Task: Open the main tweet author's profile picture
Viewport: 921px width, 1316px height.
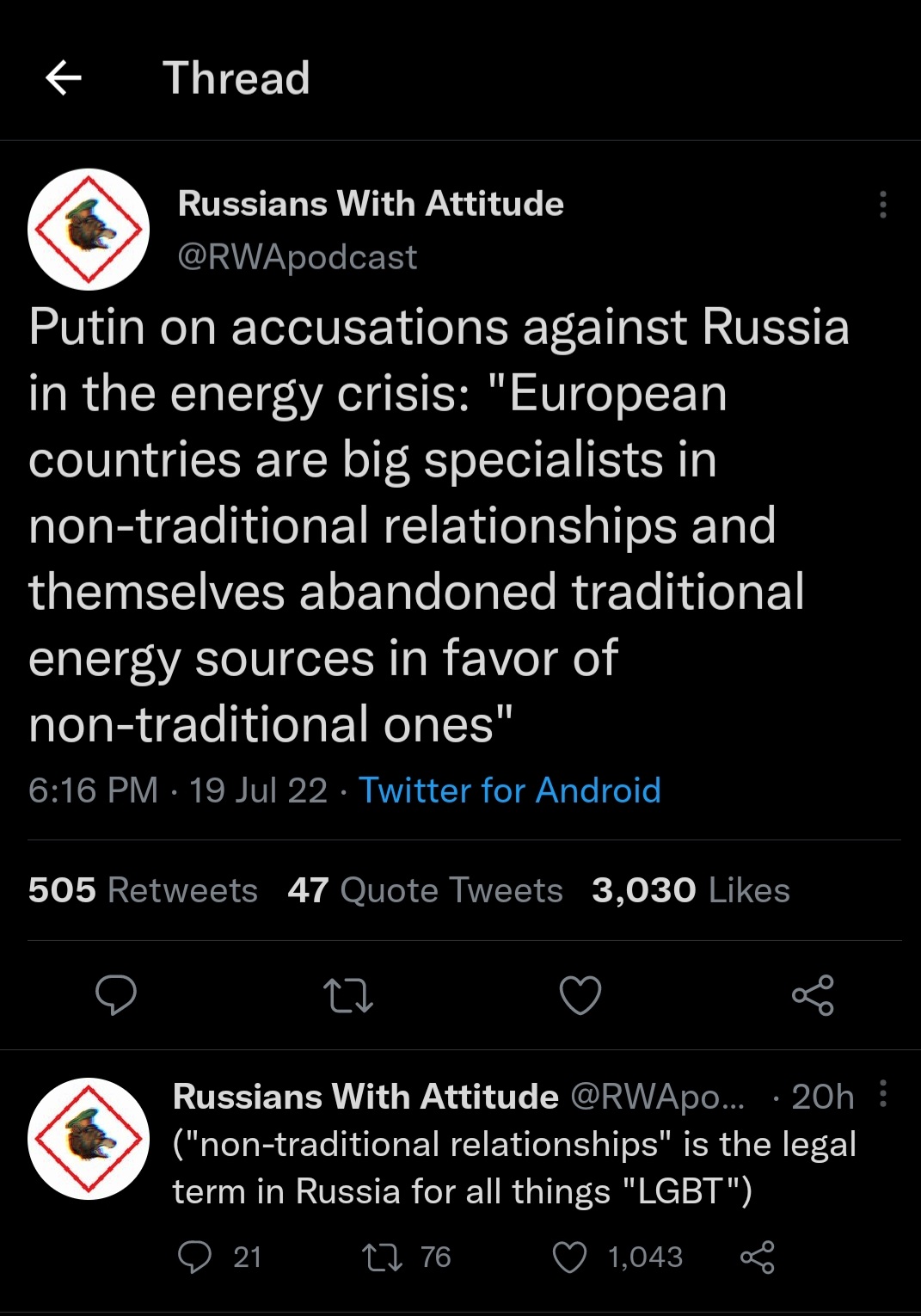Action: click(x=89, y=230)
